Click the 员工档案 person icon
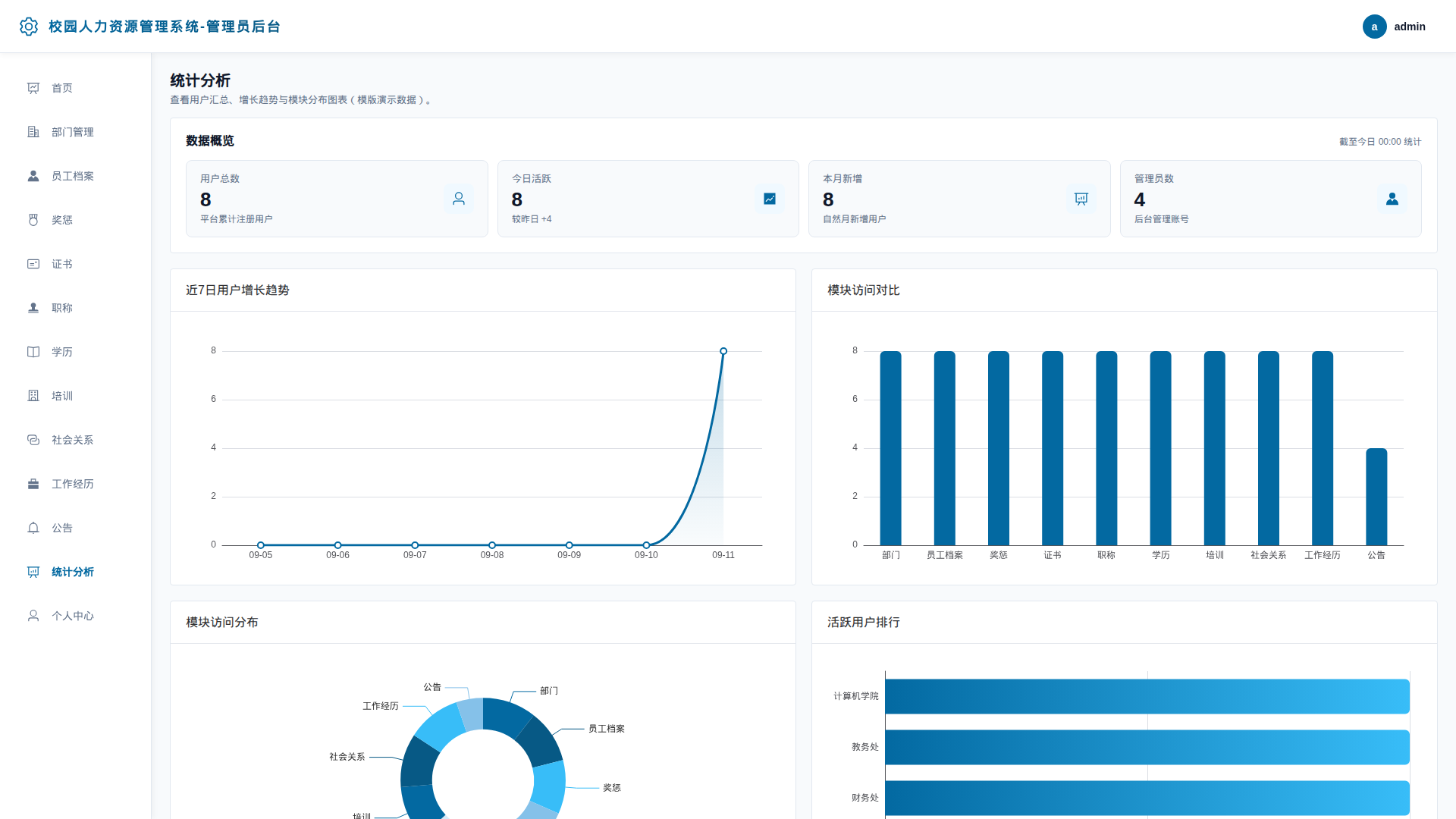Screen dimensions: 1456x819 coord(33,176)
